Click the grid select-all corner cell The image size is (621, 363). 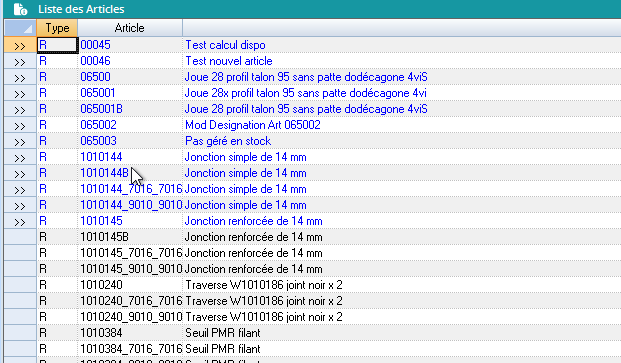[x=20, y=28]
